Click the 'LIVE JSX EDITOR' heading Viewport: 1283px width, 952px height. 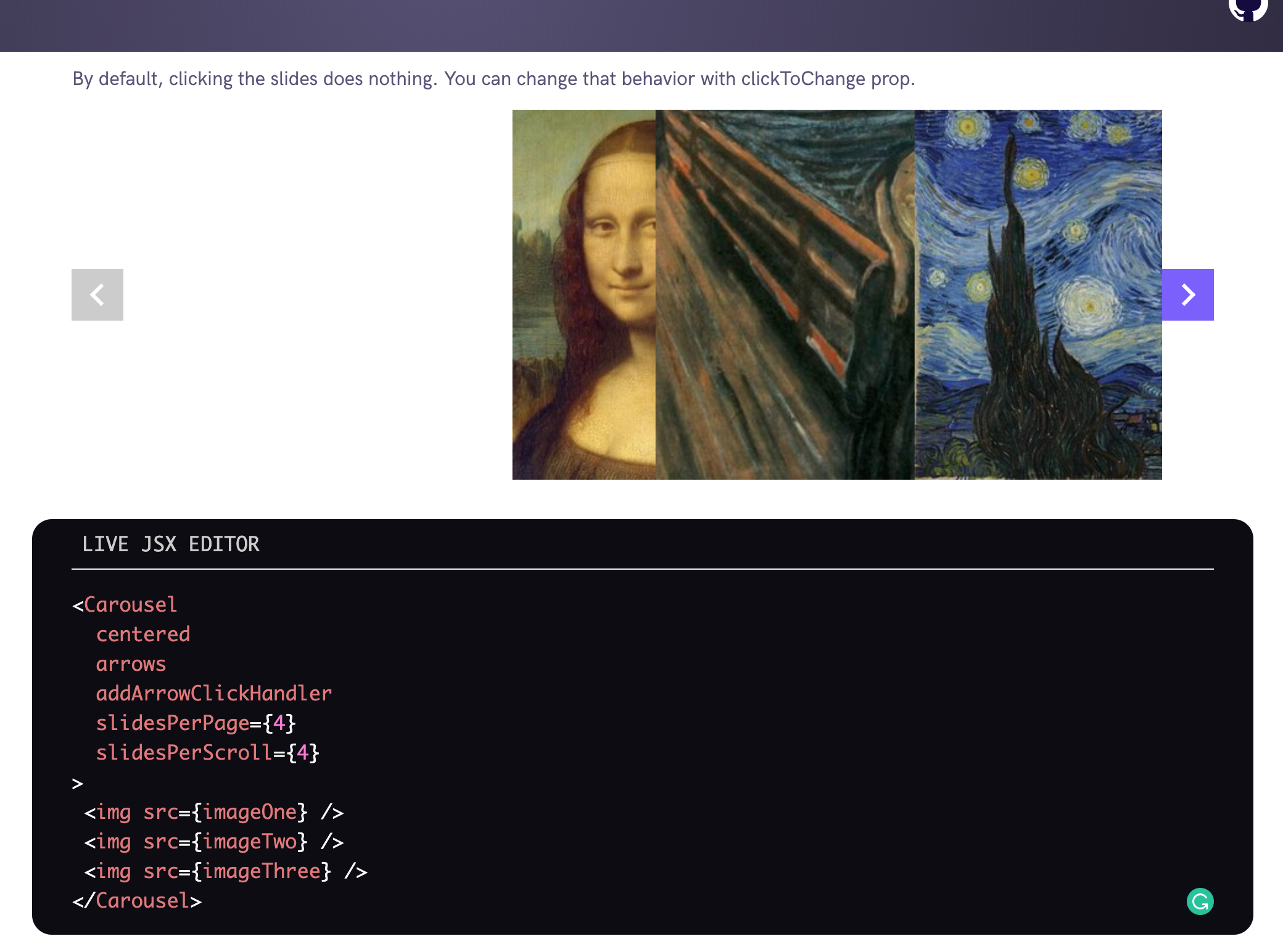pyautogui.click(x=171, y=544)
